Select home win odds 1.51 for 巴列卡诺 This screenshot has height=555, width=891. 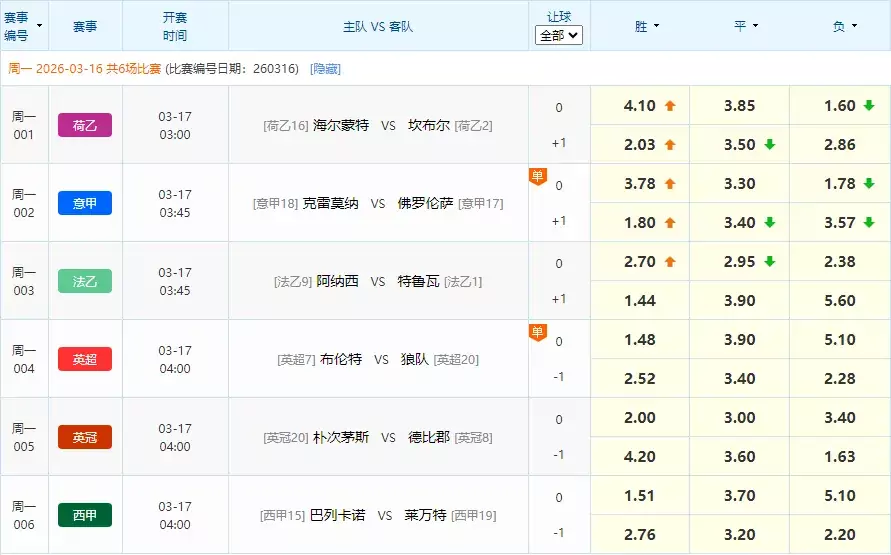pos(640,495)
